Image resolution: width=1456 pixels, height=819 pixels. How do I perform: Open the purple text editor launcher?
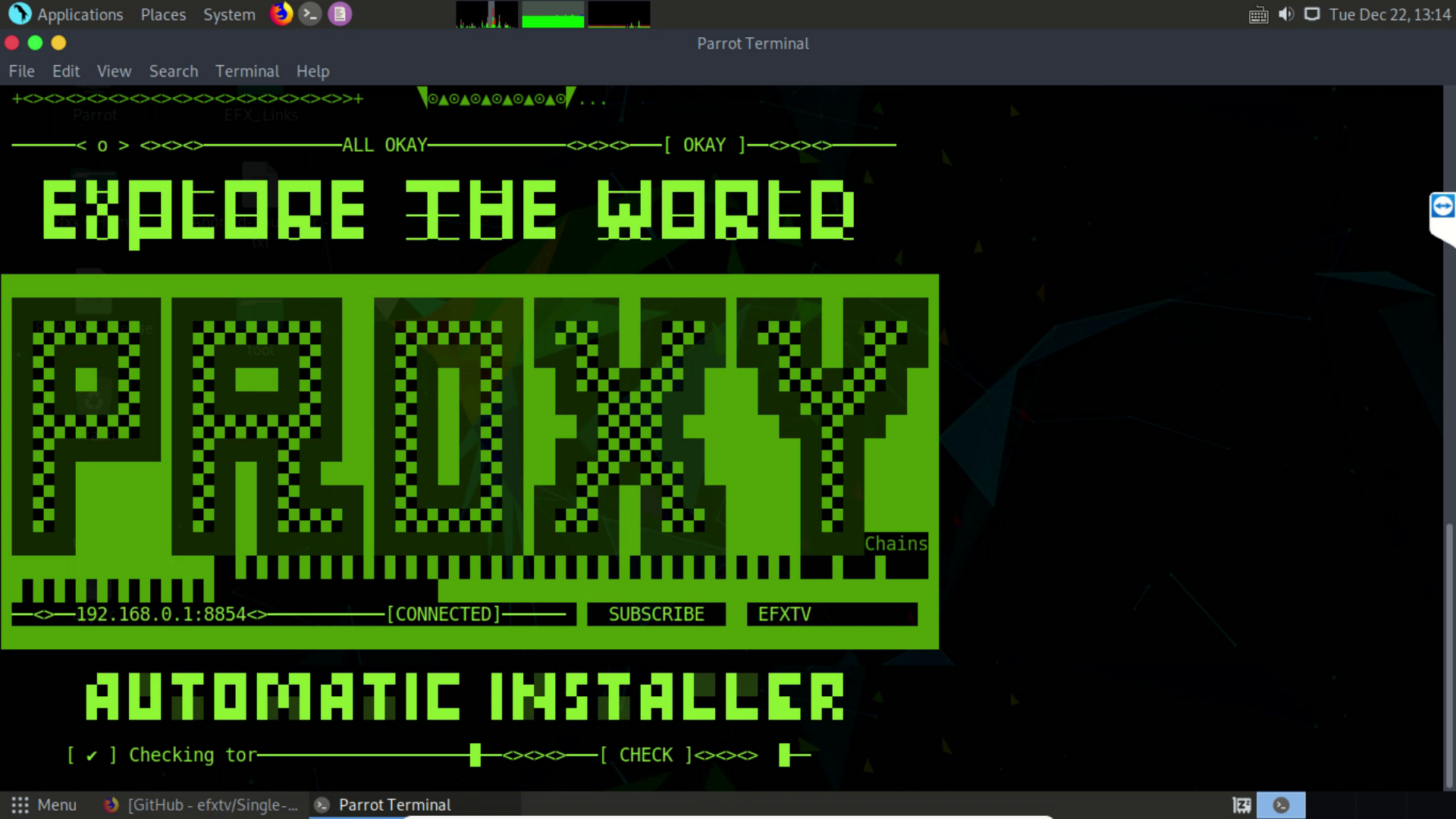[x=340, y=14]
